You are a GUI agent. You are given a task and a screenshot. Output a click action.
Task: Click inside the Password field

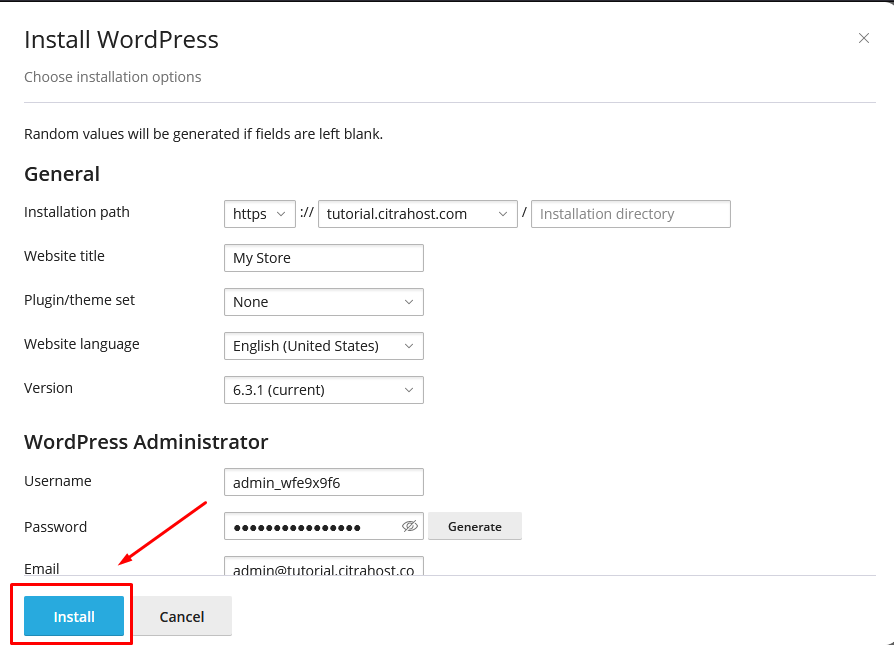(314, 526)
